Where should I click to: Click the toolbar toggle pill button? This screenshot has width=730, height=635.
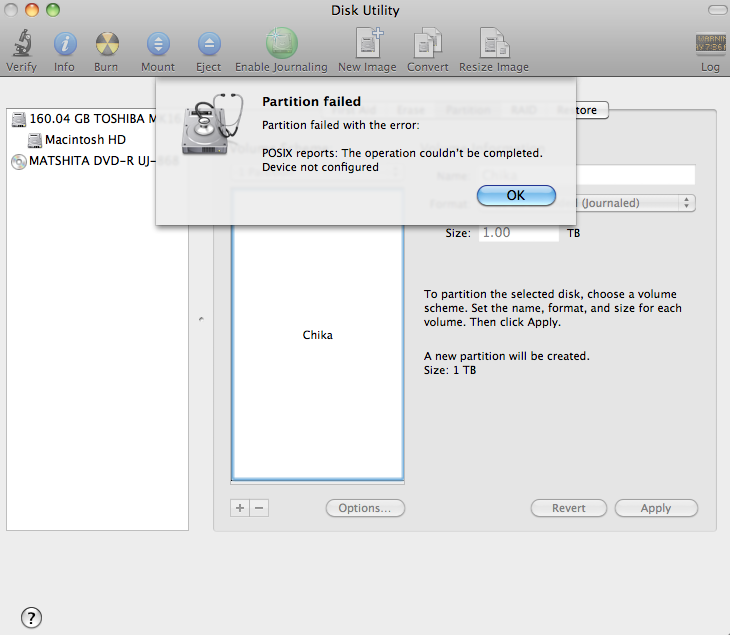tap(716, 10)
